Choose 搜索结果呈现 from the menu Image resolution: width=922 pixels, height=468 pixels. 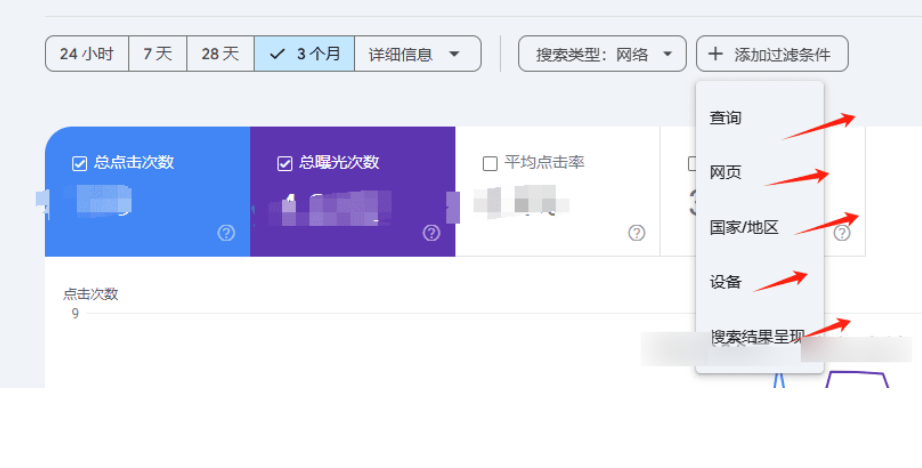(756, 337)
